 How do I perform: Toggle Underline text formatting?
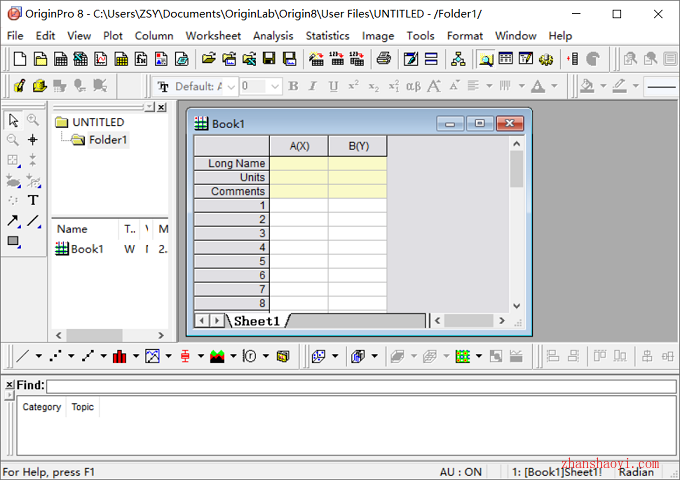[333, 86]
